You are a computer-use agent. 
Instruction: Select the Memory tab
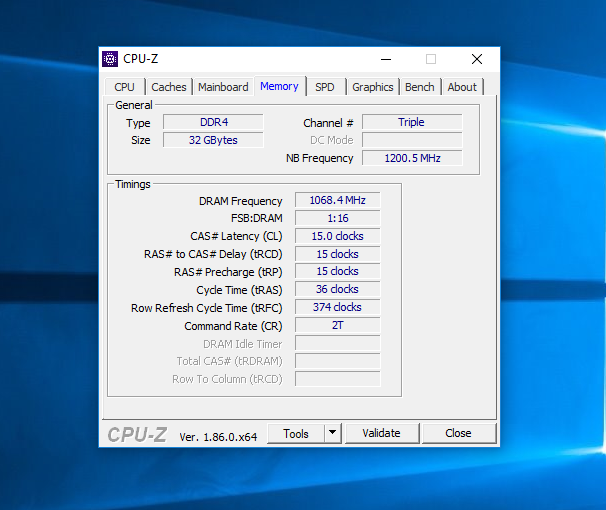pos(279,86)
